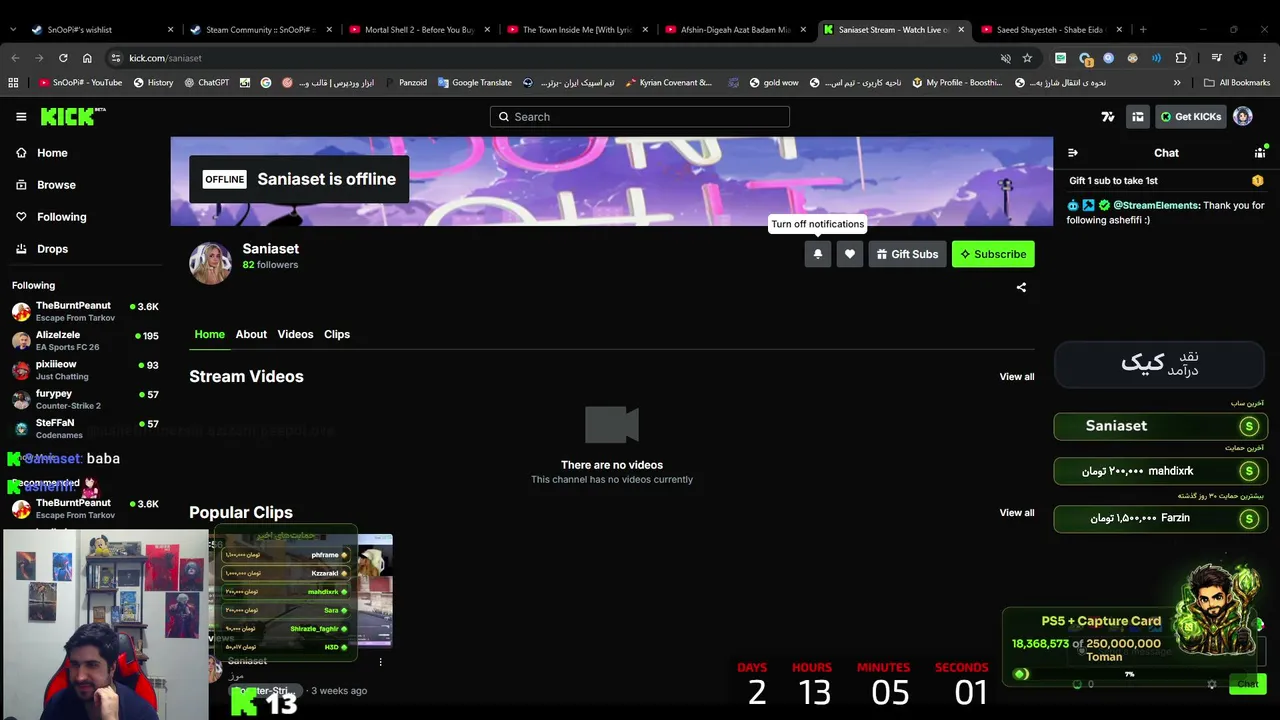The image size is (1280, 720).
Task: Open the browser home page button
Action: point(87,58)
